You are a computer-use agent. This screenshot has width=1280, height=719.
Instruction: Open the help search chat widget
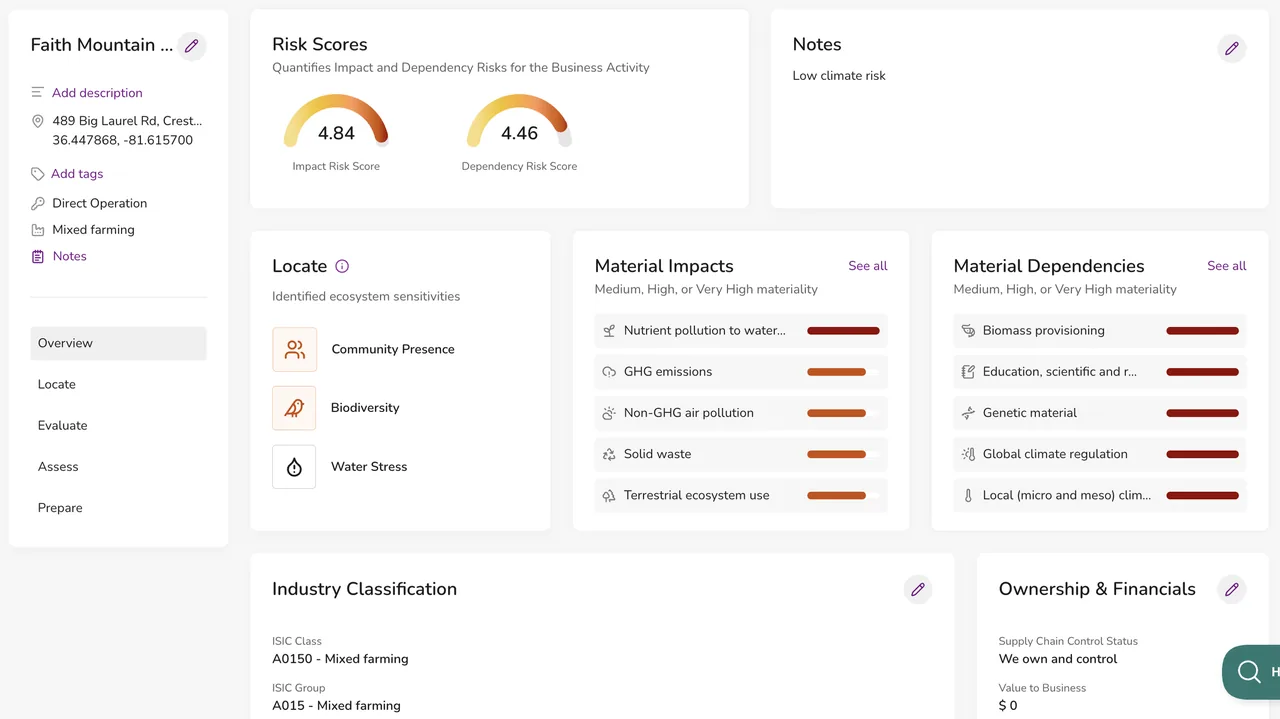[1250, 671]
